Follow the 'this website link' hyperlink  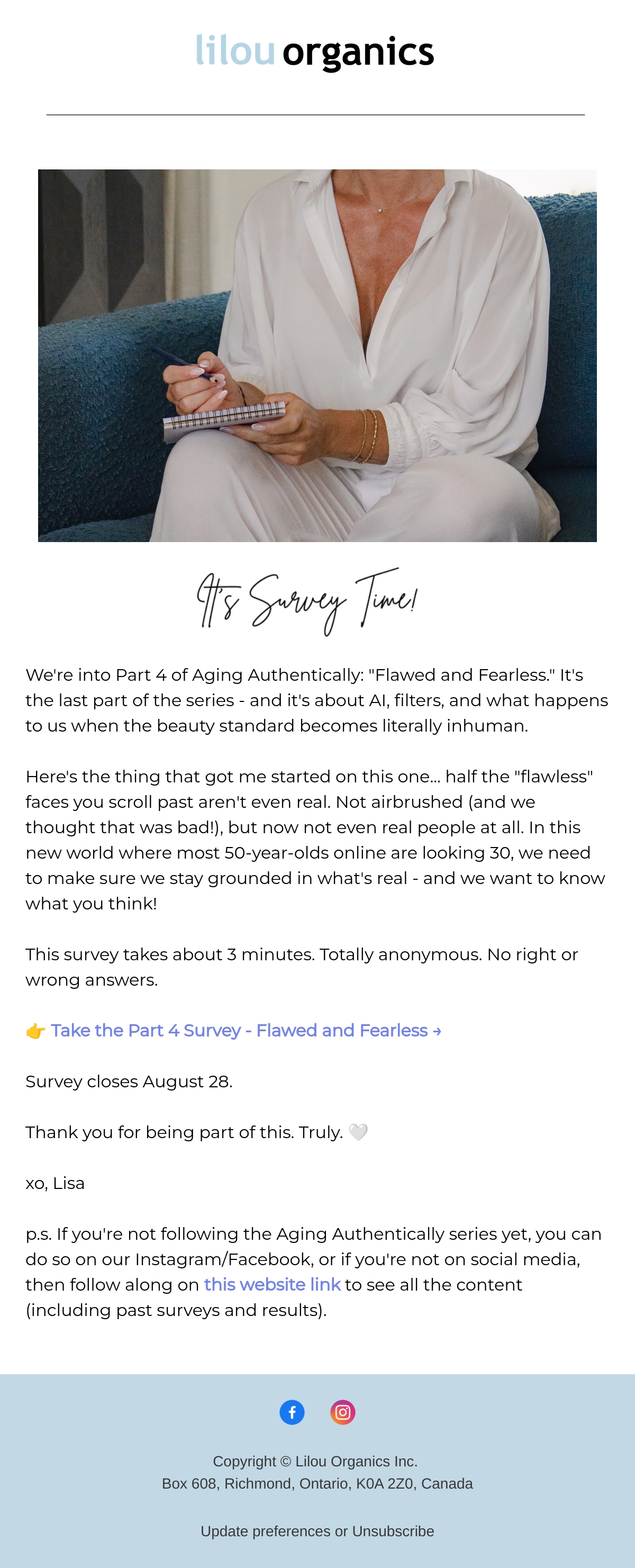pyautogui.click(x=272, y=1284)
